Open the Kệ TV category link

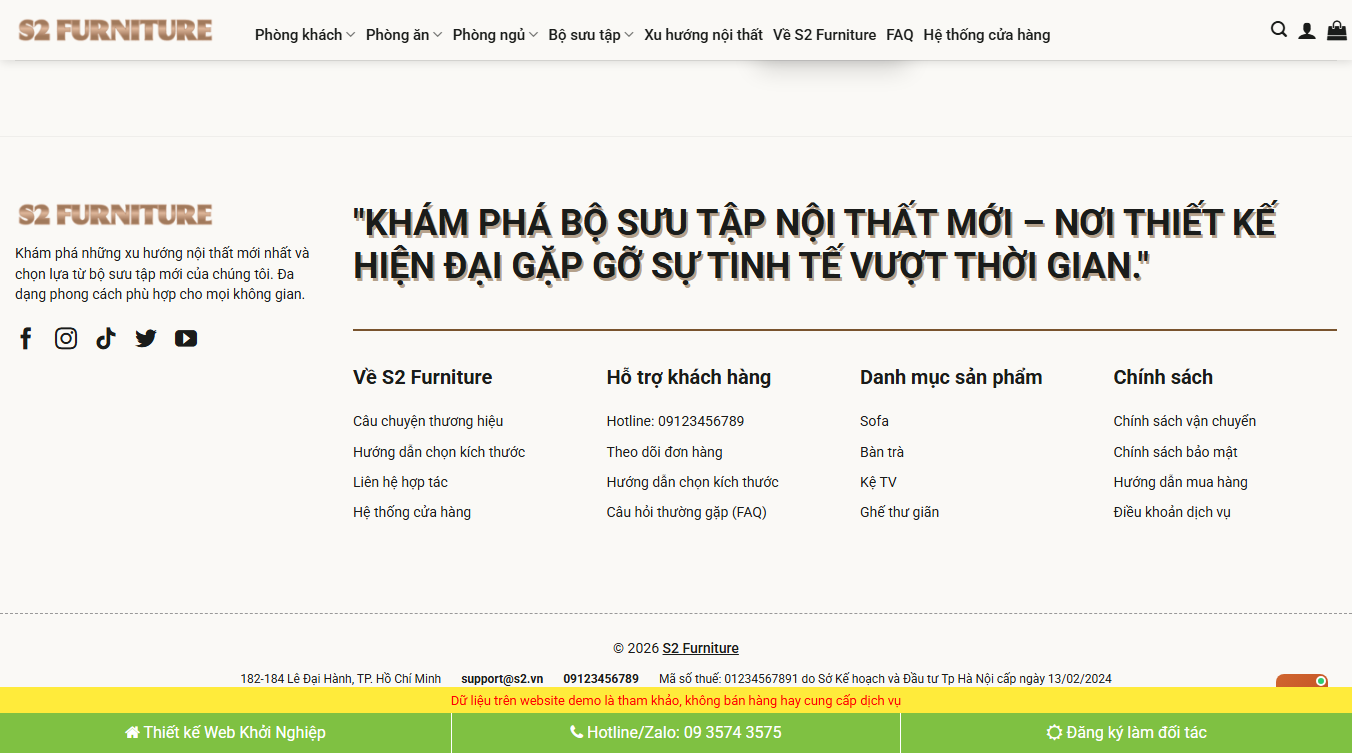point(878,482)
